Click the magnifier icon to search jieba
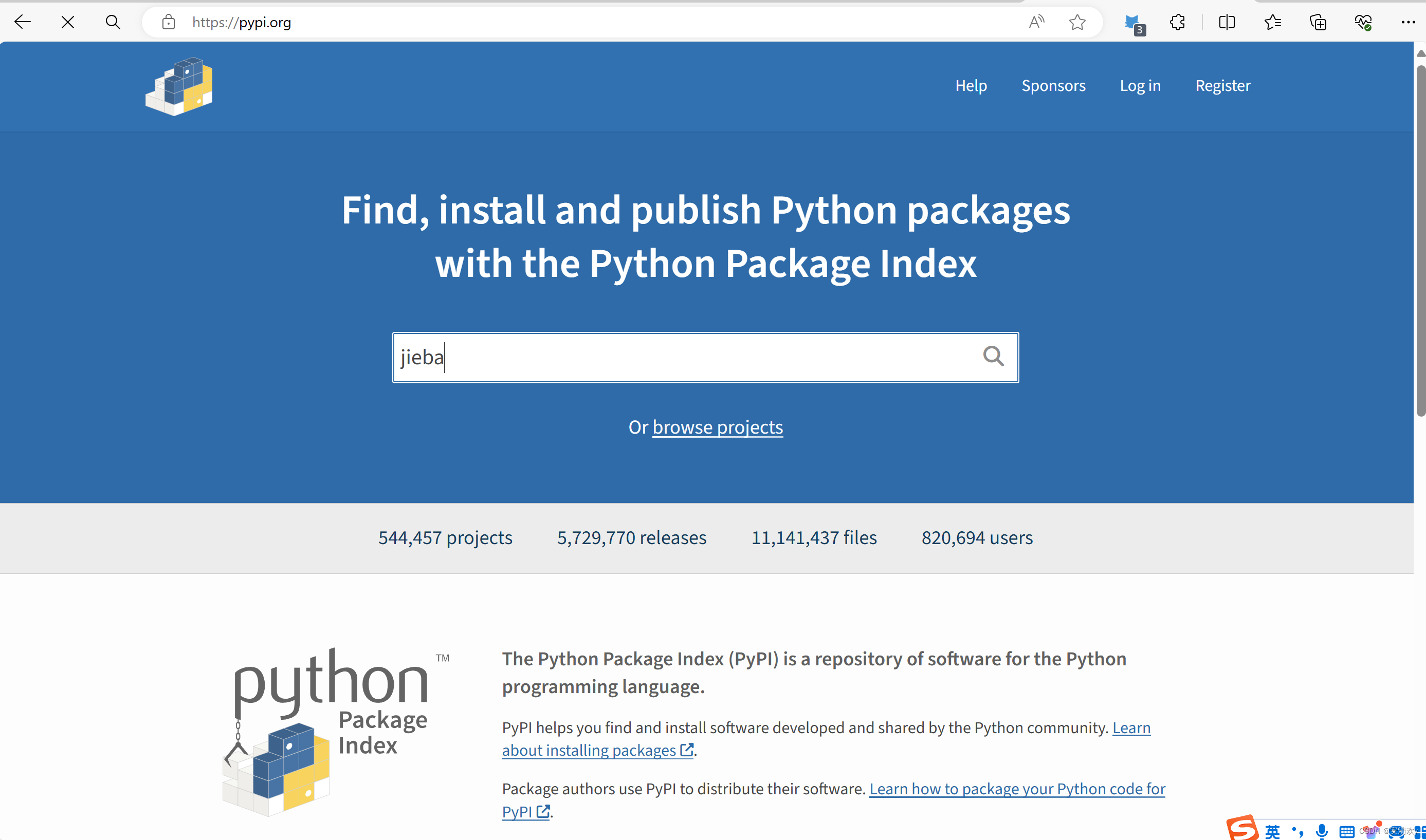Image resolution: width=1426 pixels, height=840 pixels. pos(993,357)
